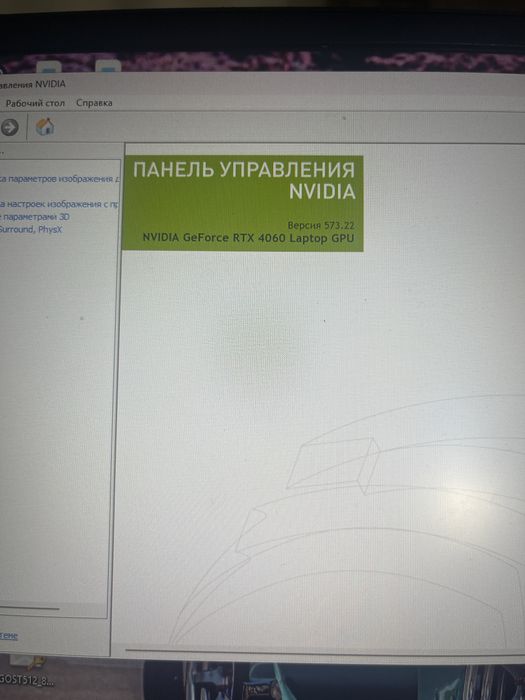Open the Home page icon
525x700 pixels.
[45, 127]
